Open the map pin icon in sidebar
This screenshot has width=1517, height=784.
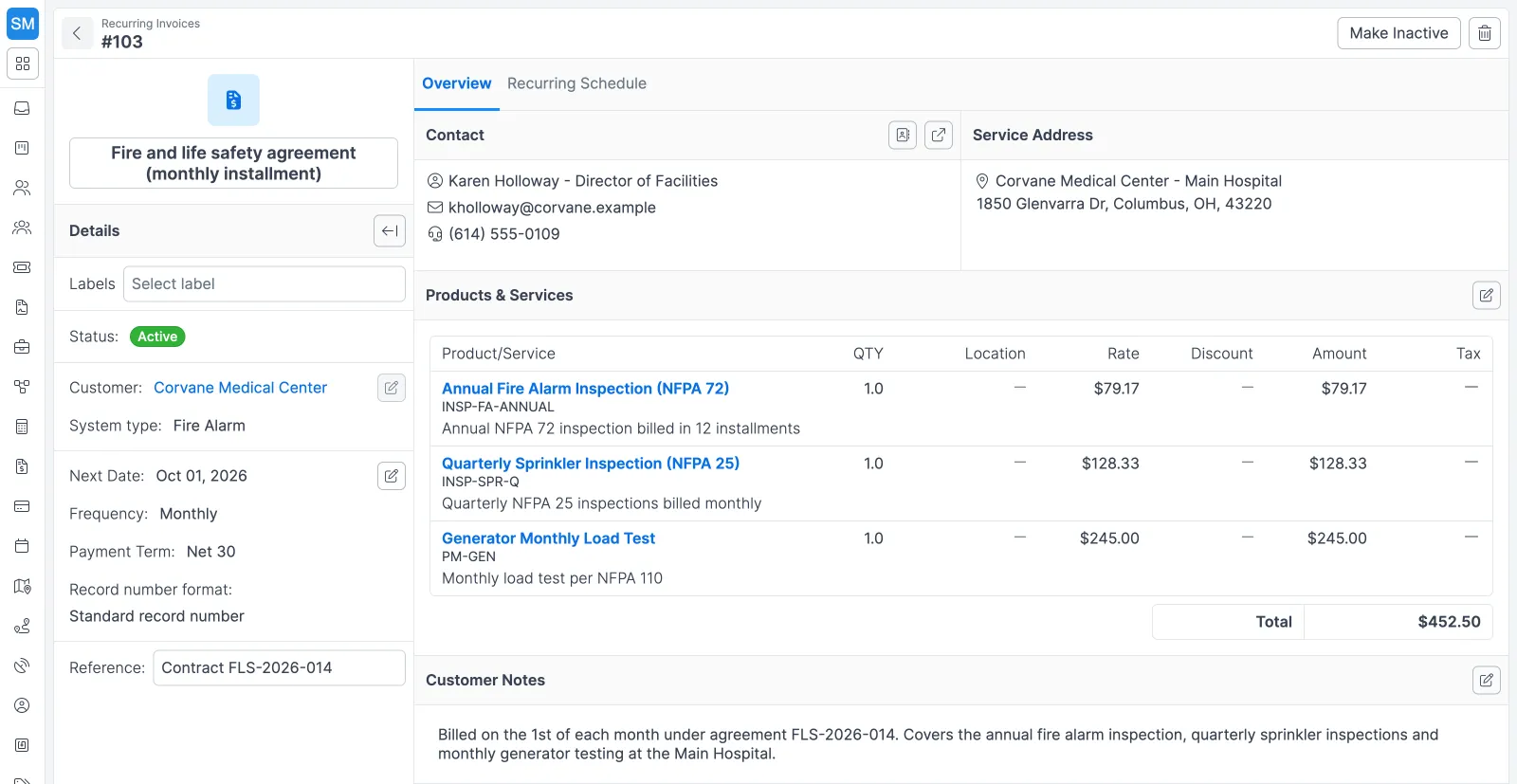tap(23, 586)
